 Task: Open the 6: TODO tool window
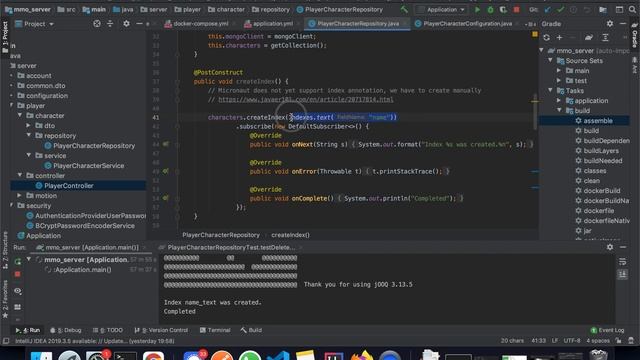(107, 330)
